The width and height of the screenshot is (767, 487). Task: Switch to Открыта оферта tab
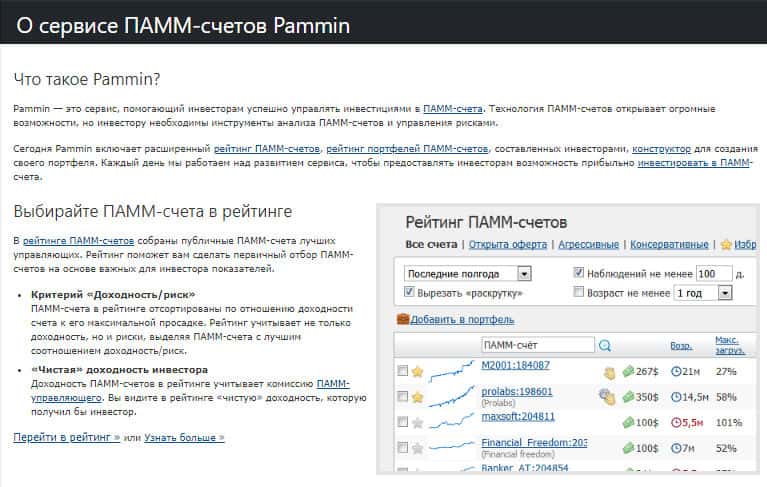508,244
